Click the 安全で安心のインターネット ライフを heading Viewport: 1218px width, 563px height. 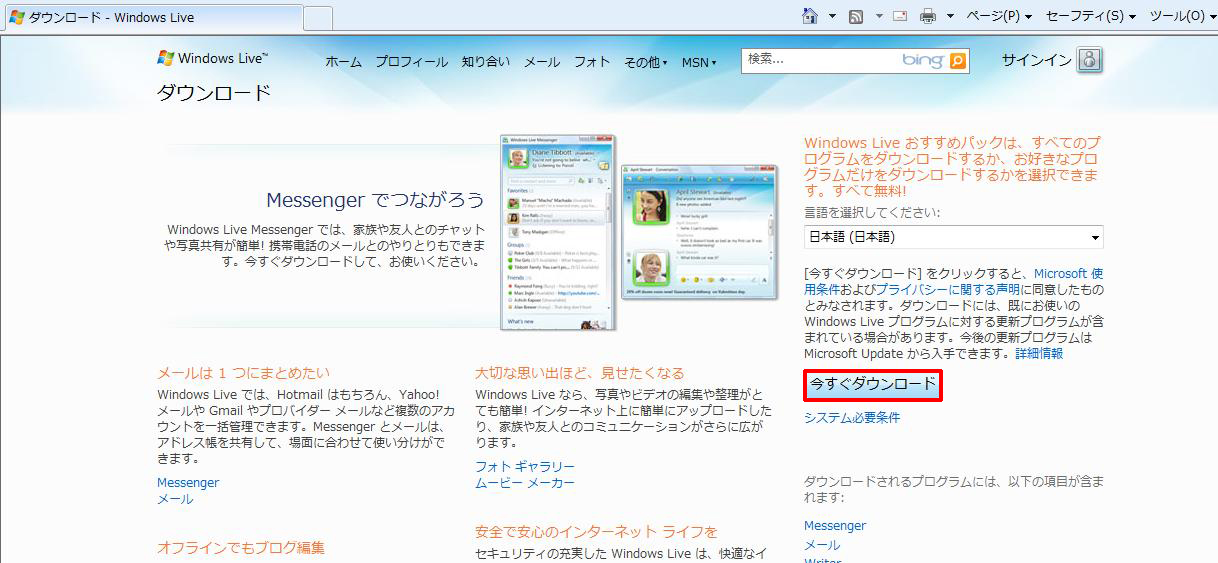[596, 531]
